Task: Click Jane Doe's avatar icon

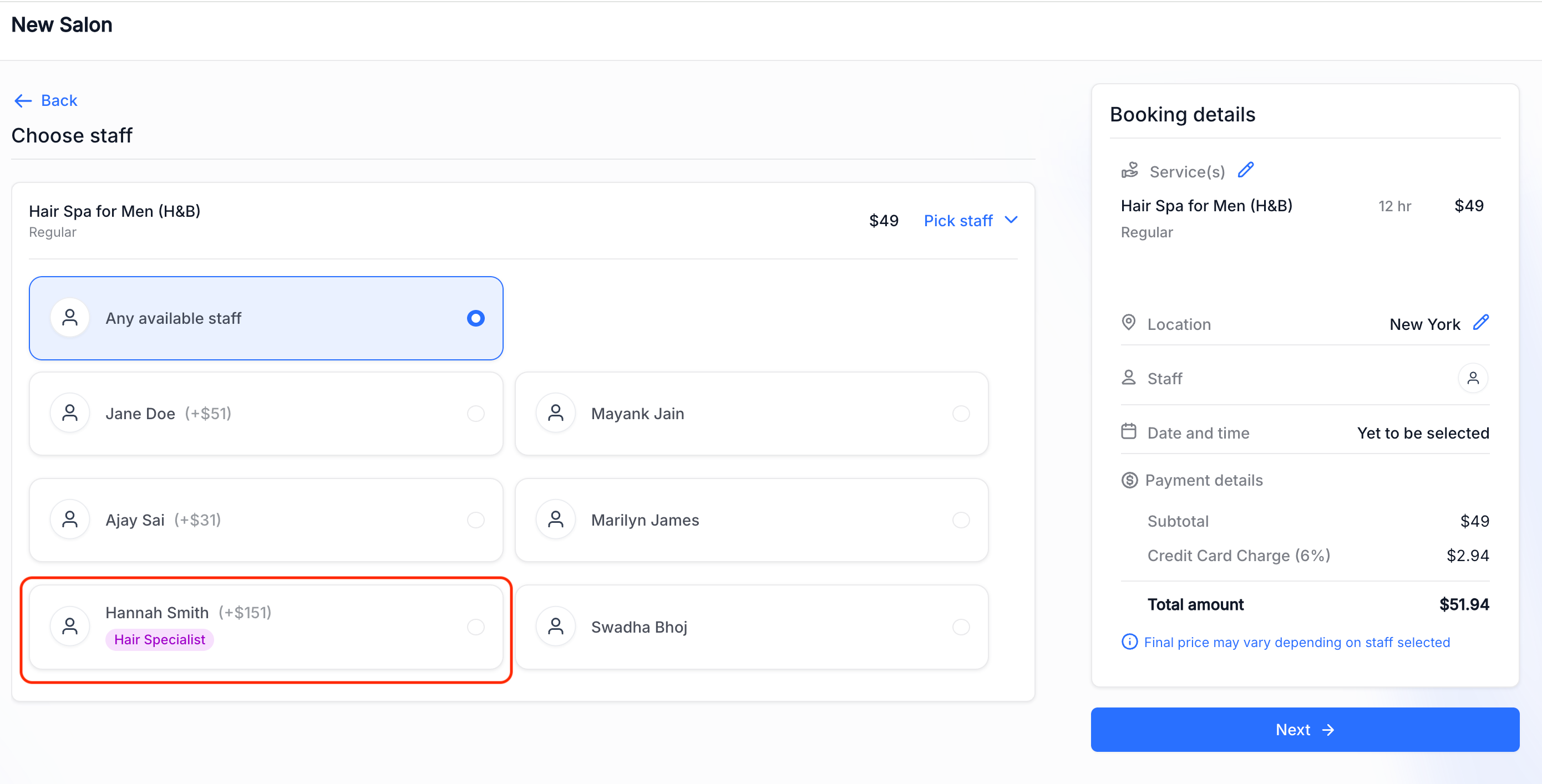Action: point(70,413)
